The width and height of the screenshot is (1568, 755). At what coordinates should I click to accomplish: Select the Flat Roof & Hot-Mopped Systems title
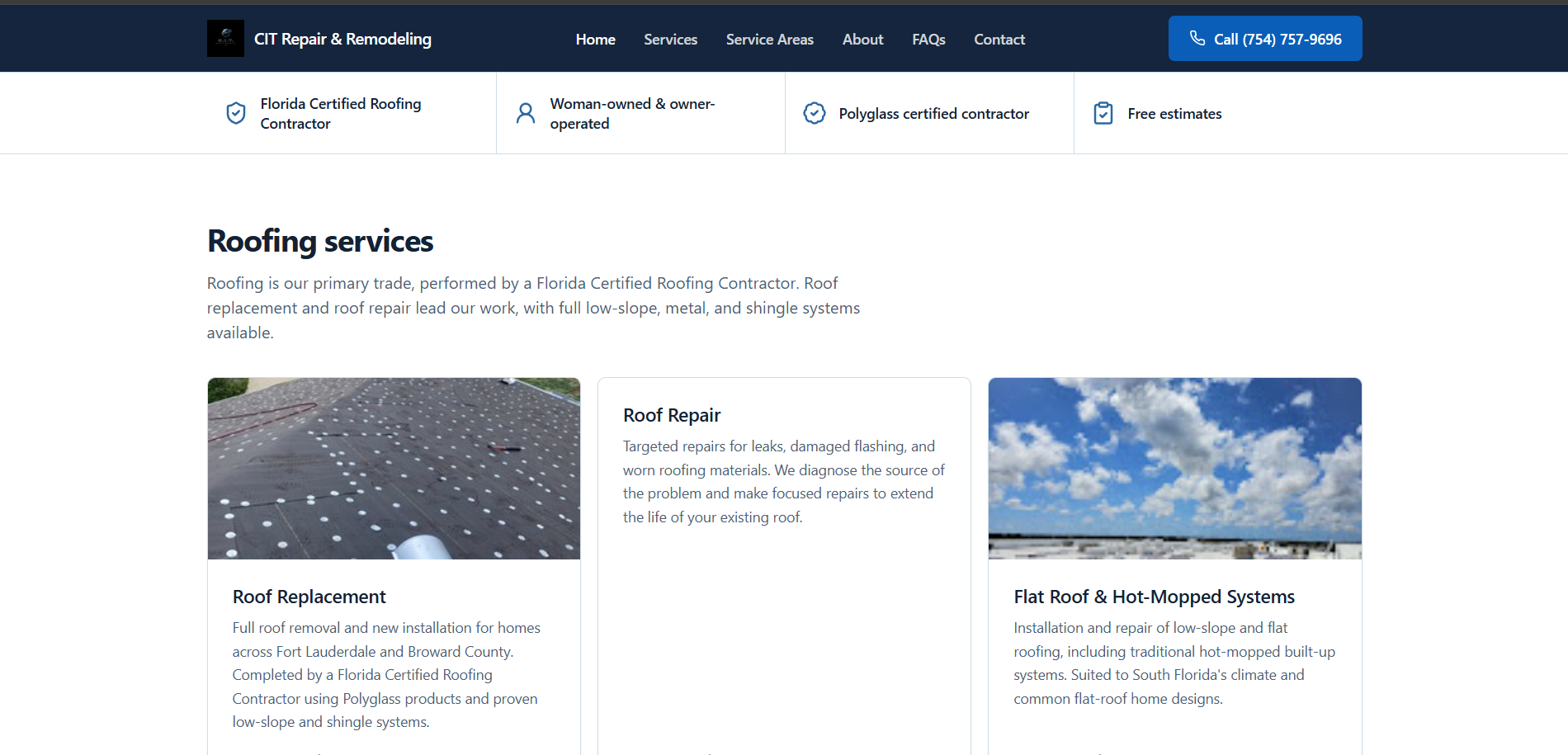[x=1155, y=597]
